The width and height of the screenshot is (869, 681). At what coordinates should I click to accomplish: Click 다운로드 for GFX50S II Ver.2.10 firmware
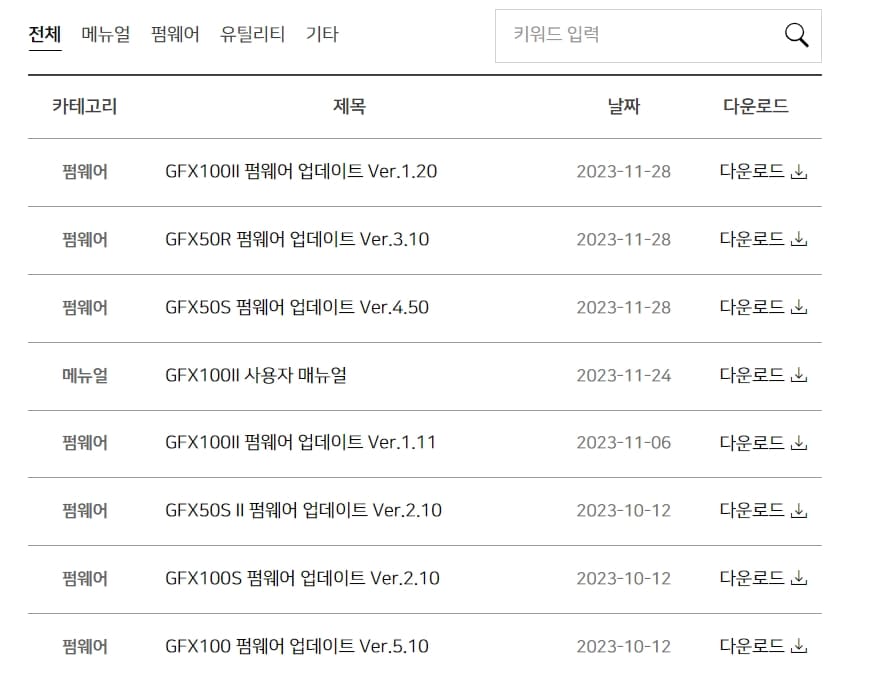coord(753,510)
